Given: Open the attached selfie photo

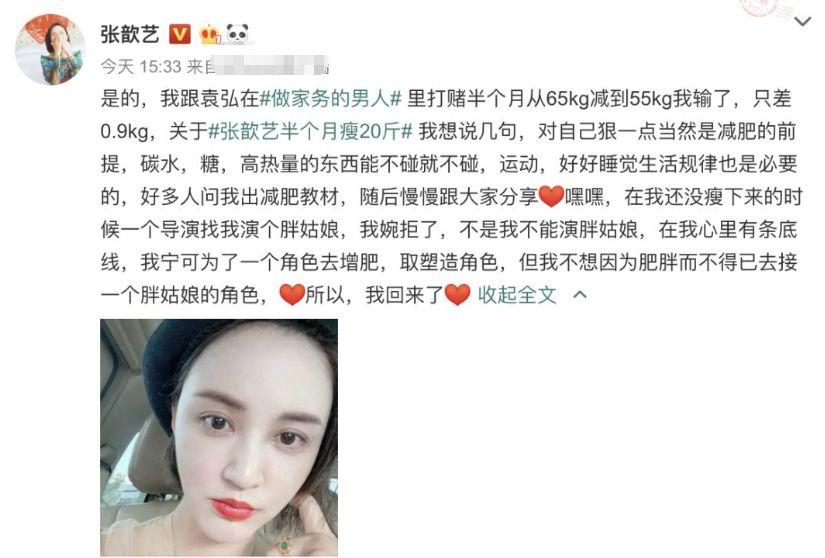Looking at the screenshot, I should point(219,438).
